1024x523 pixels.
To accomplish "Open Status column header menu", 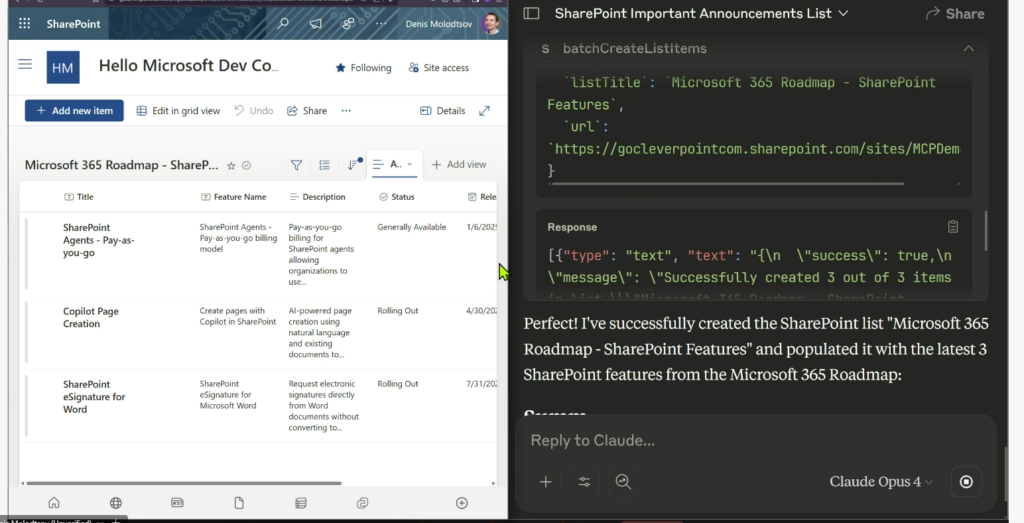I will pos(396,197).
